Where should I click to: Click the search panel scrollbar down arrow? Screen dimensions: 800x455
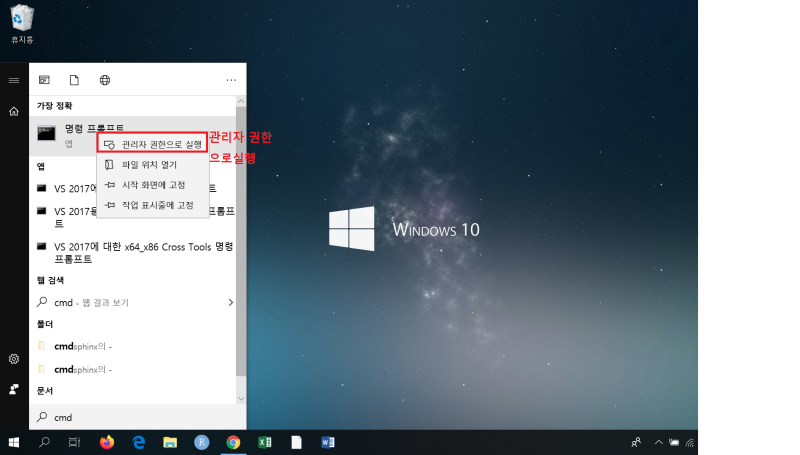click(x=241, y=399)
